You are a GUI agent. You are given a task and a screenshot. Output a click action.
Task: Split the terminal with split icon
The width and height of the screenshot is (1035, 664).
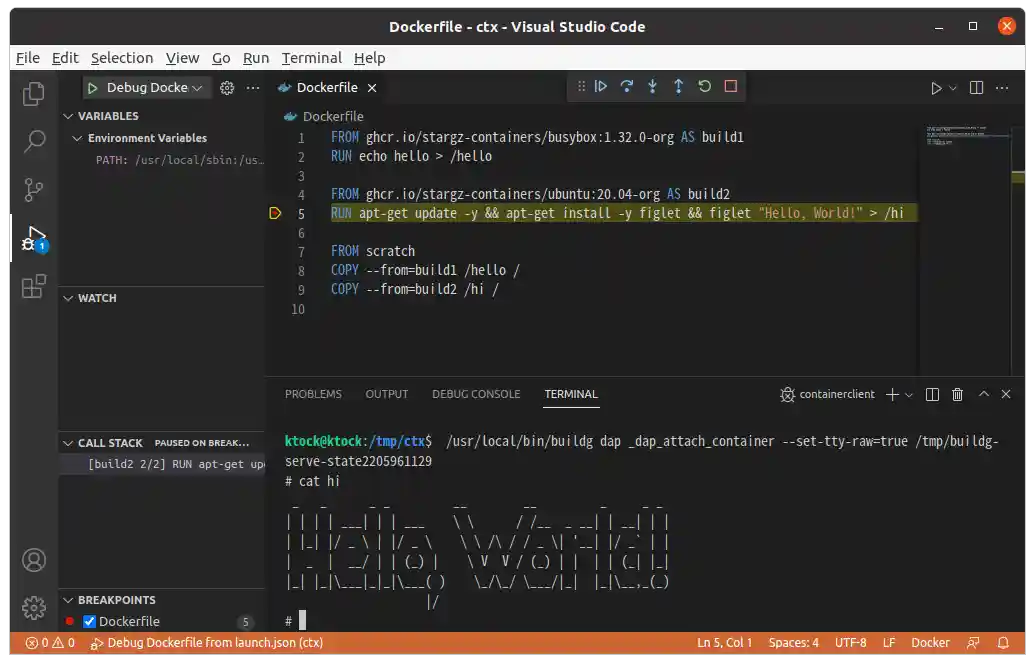[x=931, y=394]
